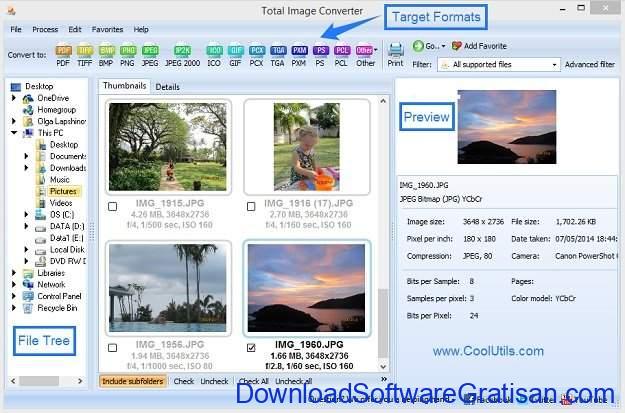Check the box for IMG_1916 (17).JPG
625x413 pixels.
pyautogui.click(x=251, y=206)
